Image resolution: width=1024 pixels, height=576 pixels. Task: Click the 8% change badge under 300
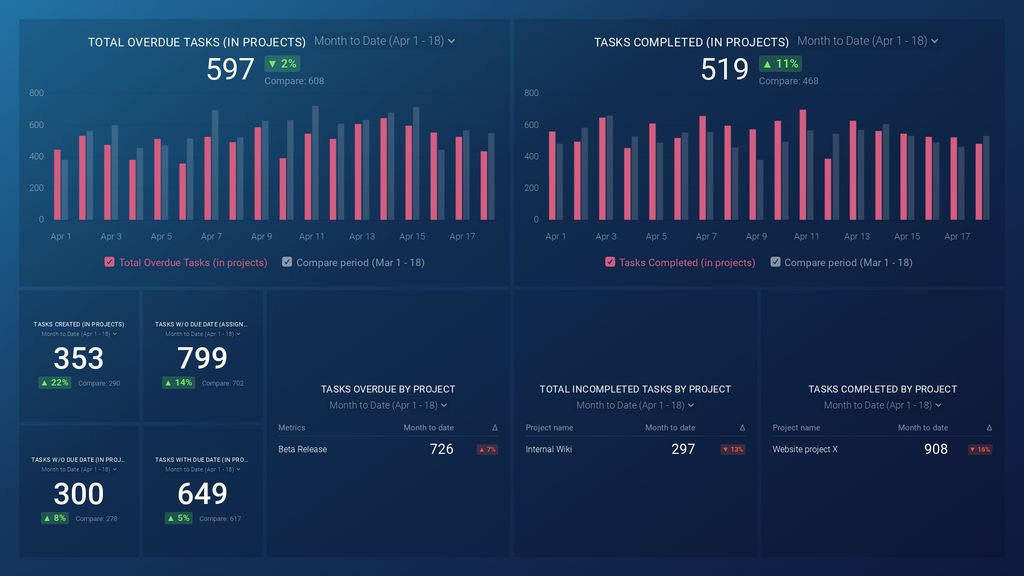(55, 518)
